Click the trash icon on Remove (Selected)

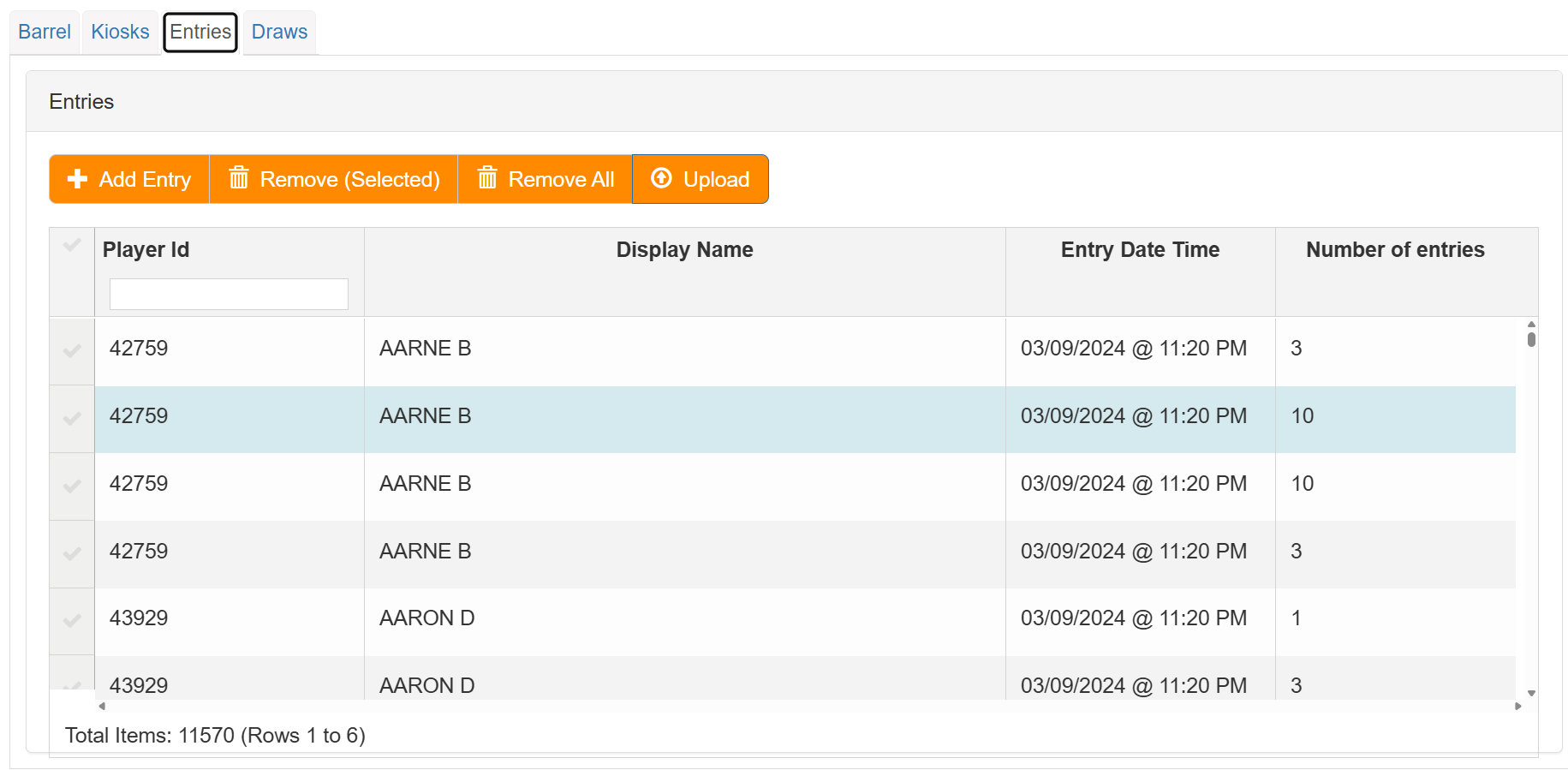[x=239, y=178]
